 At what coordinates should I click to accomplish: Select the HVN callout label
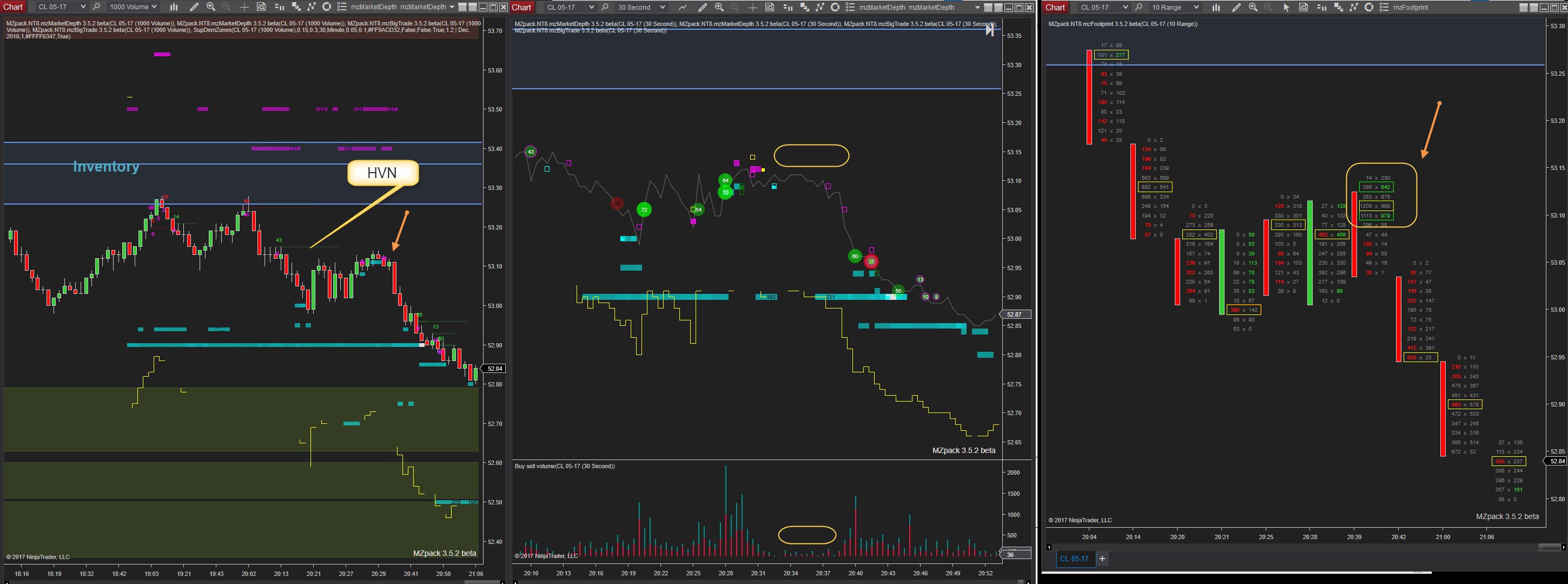coord(382,173)
